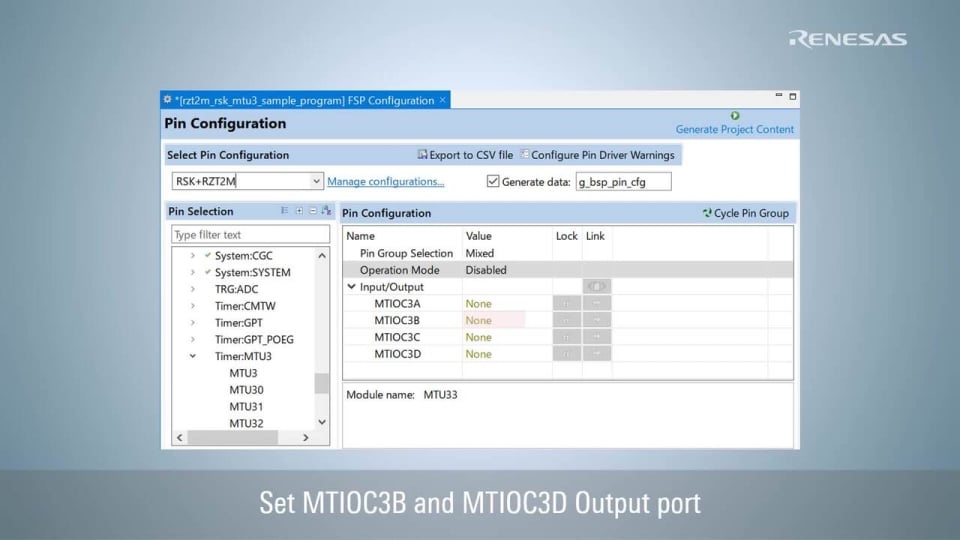Click Export to CSV file label

[471, 155]
